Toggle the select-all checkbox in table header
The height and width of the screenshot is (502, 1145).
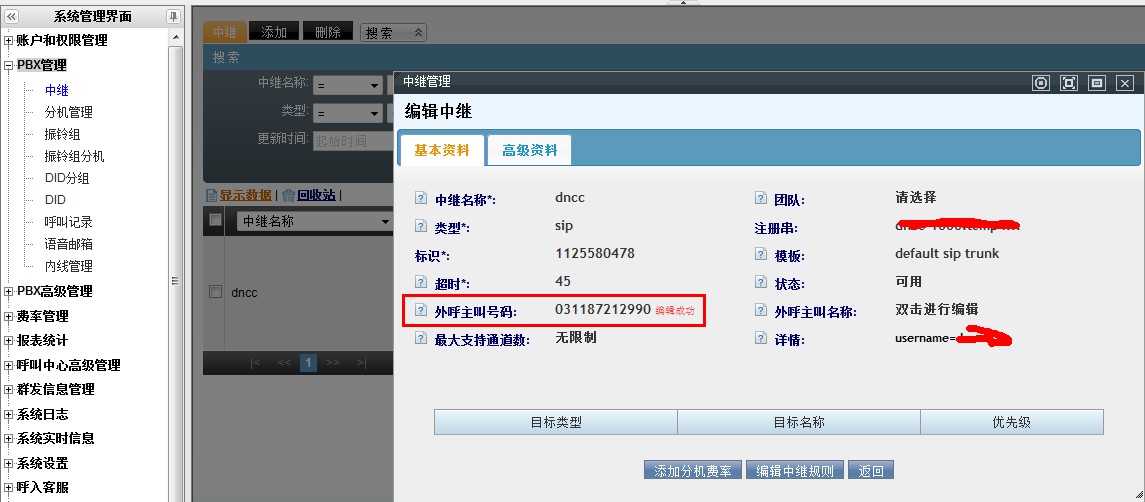tap(215, 221)
